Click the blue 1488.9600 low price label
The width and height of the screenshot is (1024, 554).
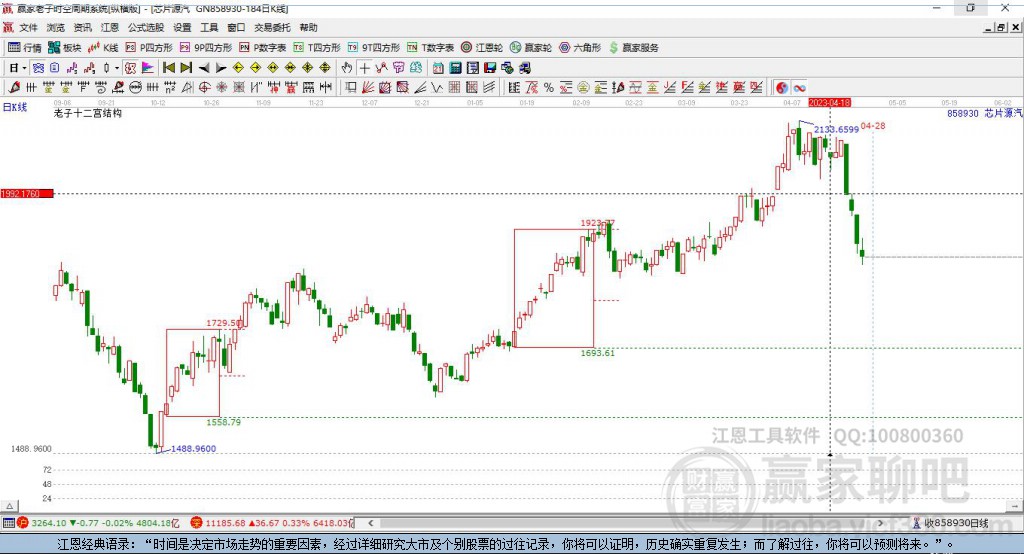click(193, 448)
